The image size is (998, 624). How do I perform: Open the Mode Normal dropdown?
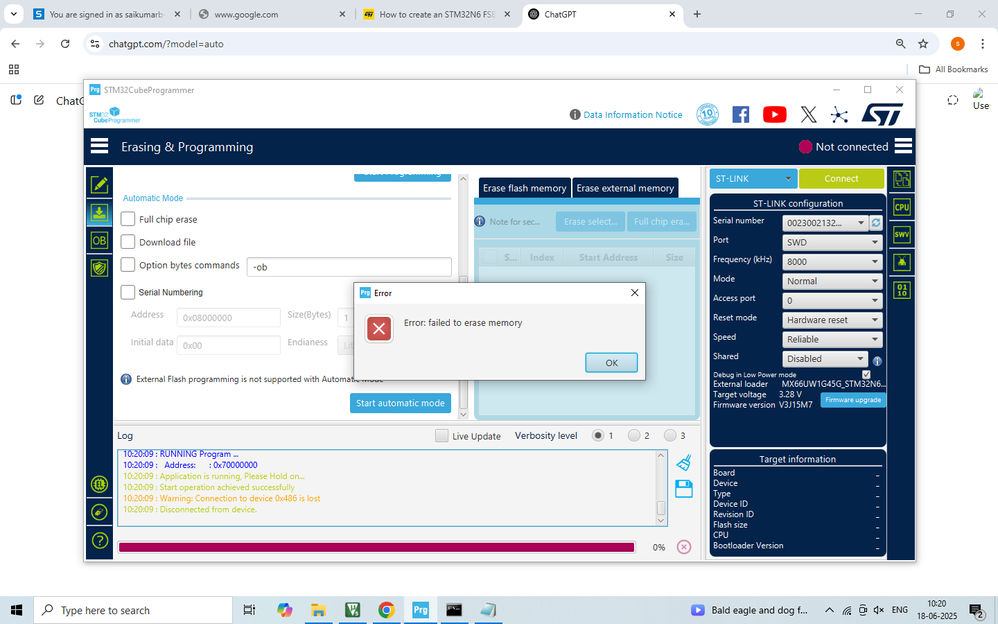pyautogui.click(x=832, y=281)
